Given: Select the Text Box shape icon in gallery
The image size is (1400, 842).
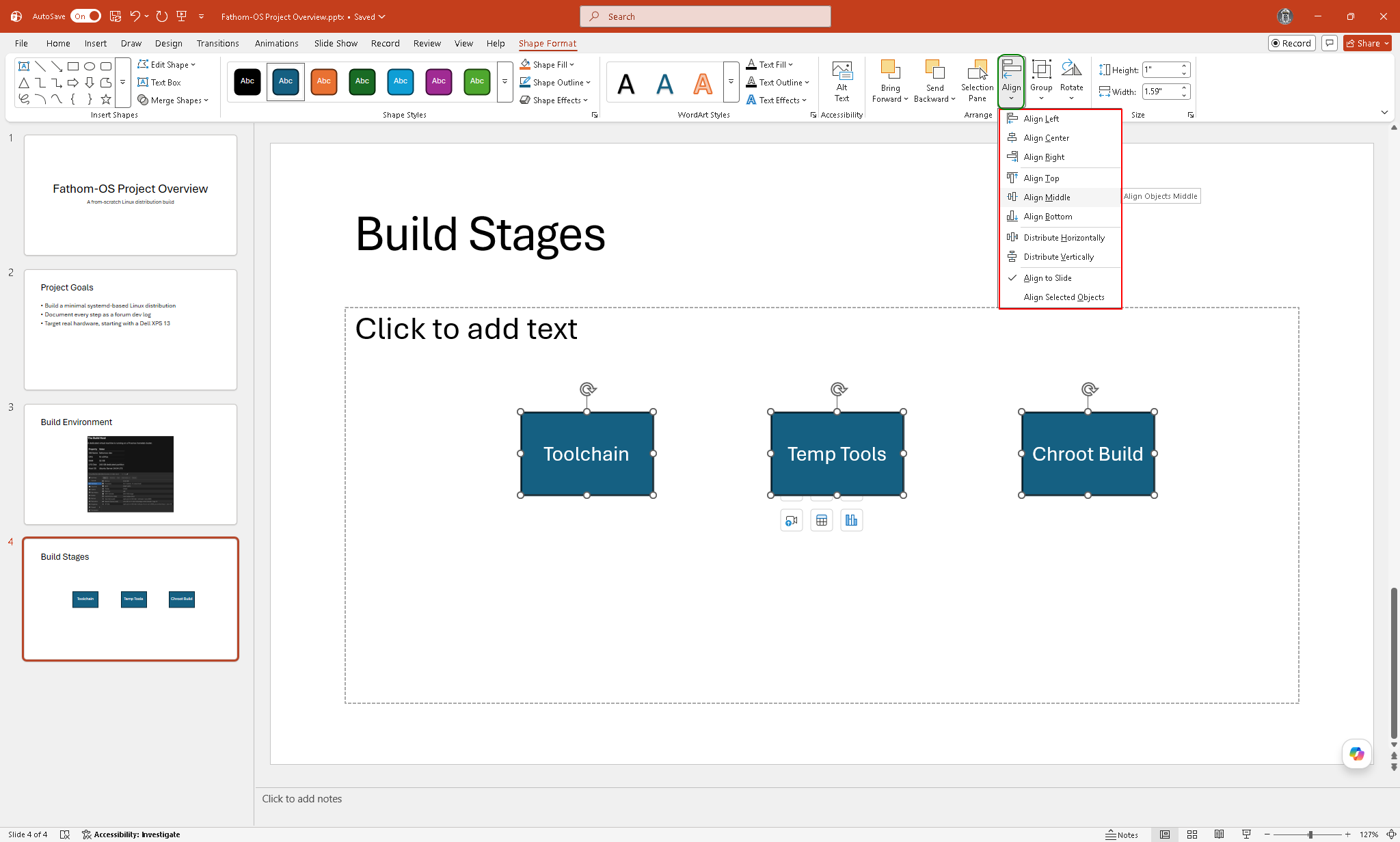Looking at the screenshot, I should [x=24, y=66].
